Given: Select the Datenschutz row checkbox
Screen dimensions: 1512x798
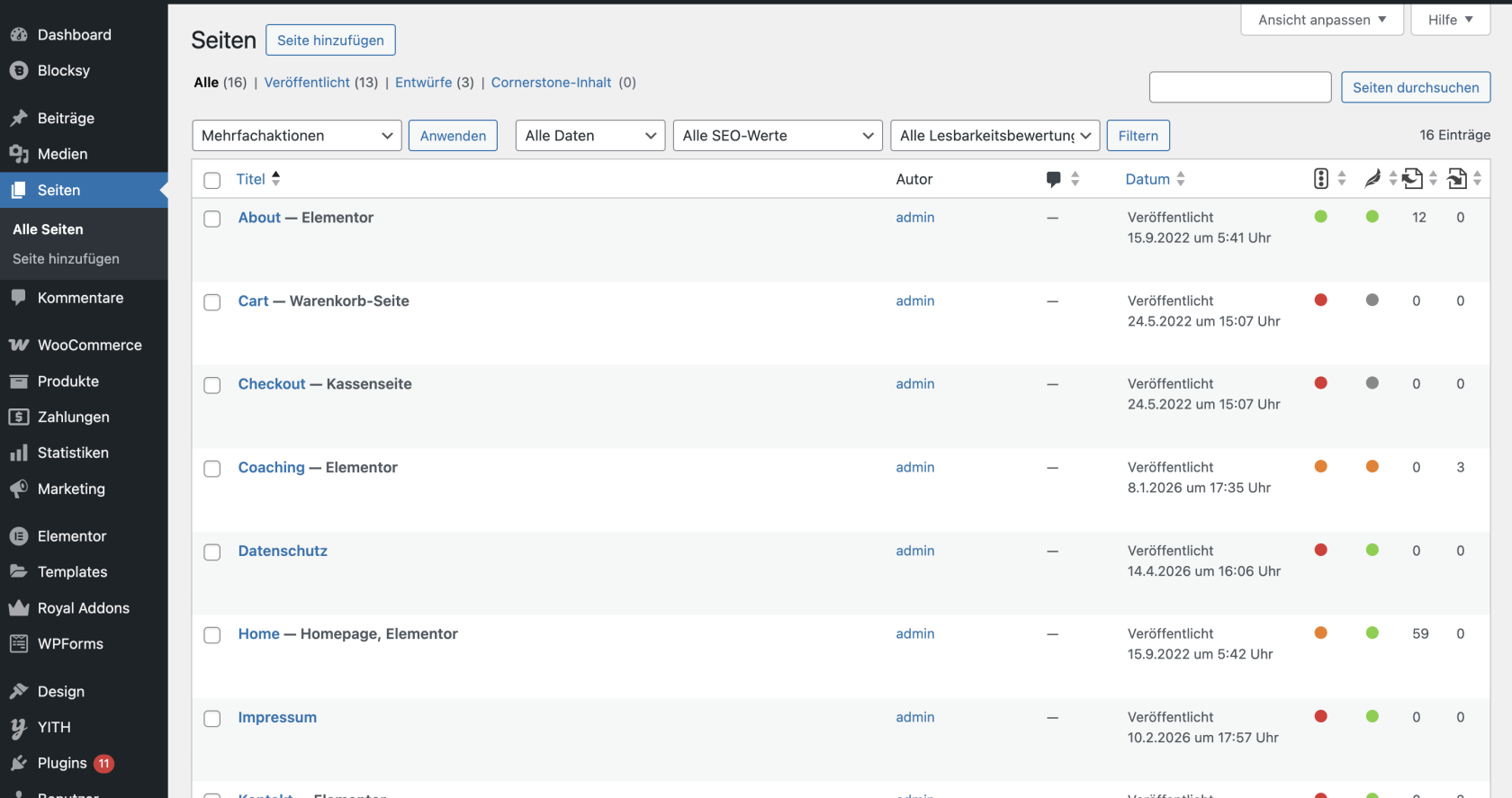Looking at the screenshot, I should tap(212, 552).
